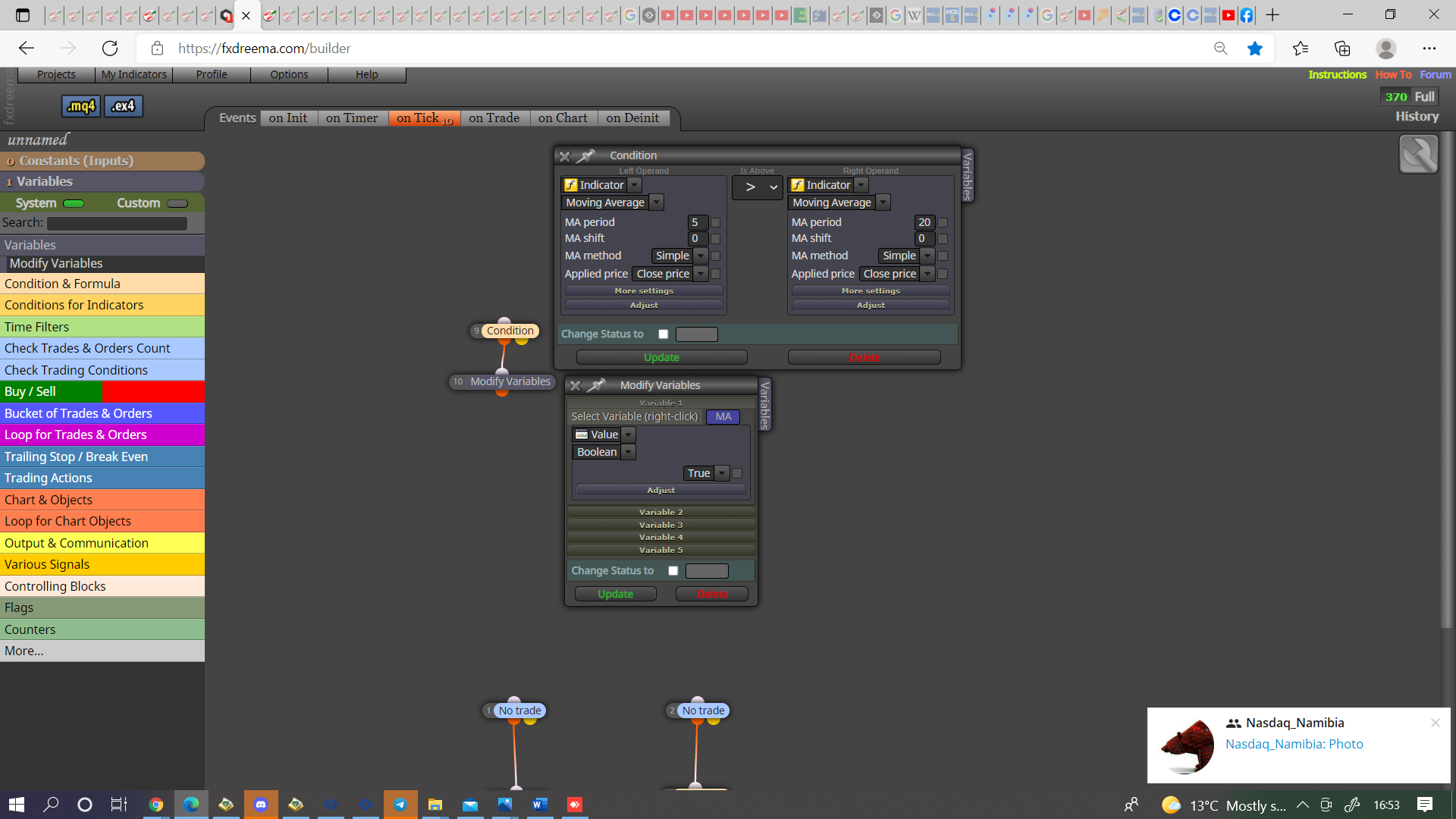Expand left MA method Simple dropdown

point(679,256)
